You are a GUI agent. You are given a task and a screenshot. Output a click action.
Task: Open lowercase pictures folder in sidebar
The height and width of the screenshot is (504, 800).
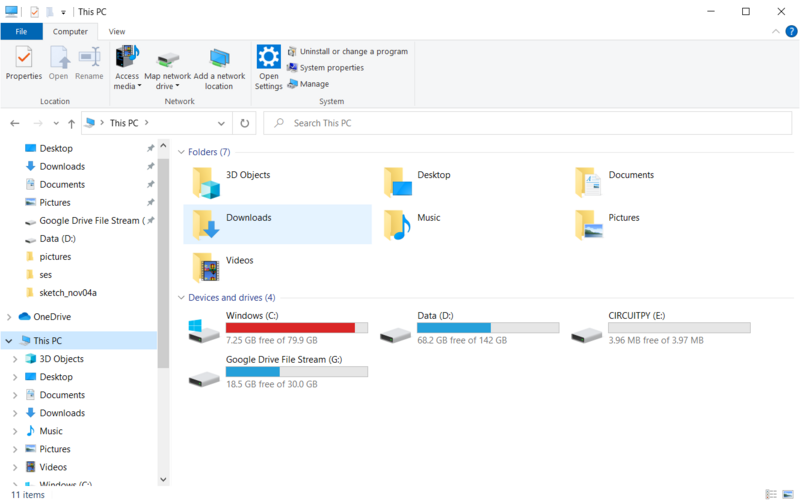coord(55,257)
